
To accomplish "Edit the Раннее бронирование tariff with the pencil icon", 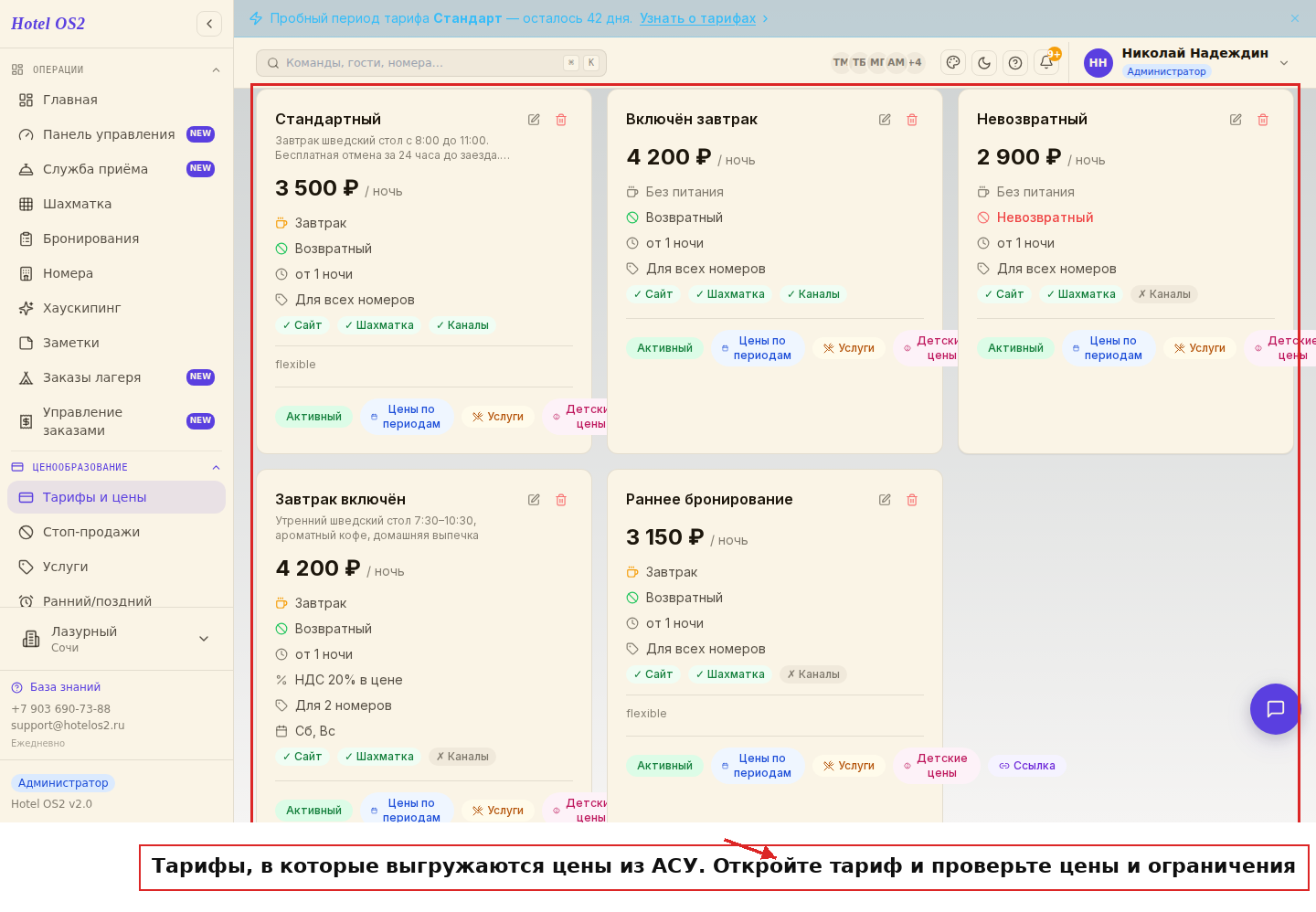I will 885,500.
